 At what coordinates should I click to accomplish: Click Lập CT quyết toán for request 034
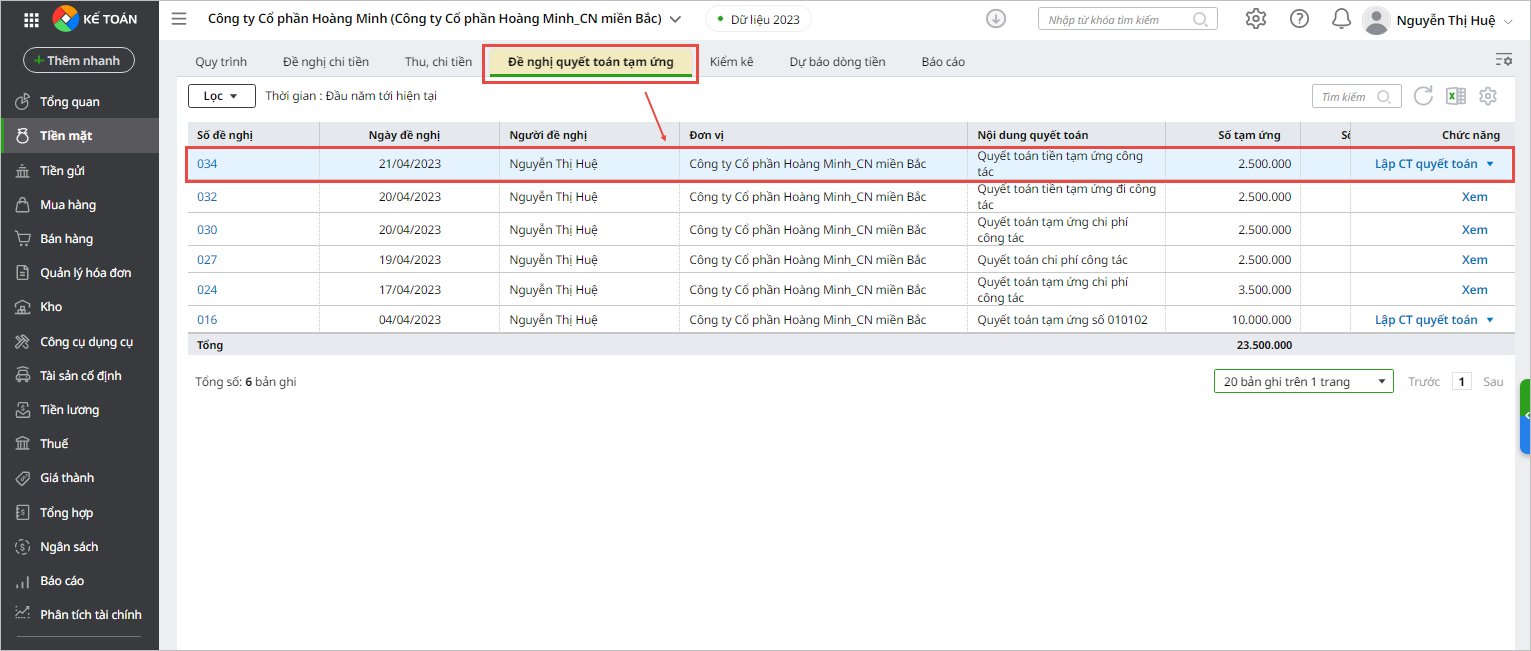click(1425, 164)
